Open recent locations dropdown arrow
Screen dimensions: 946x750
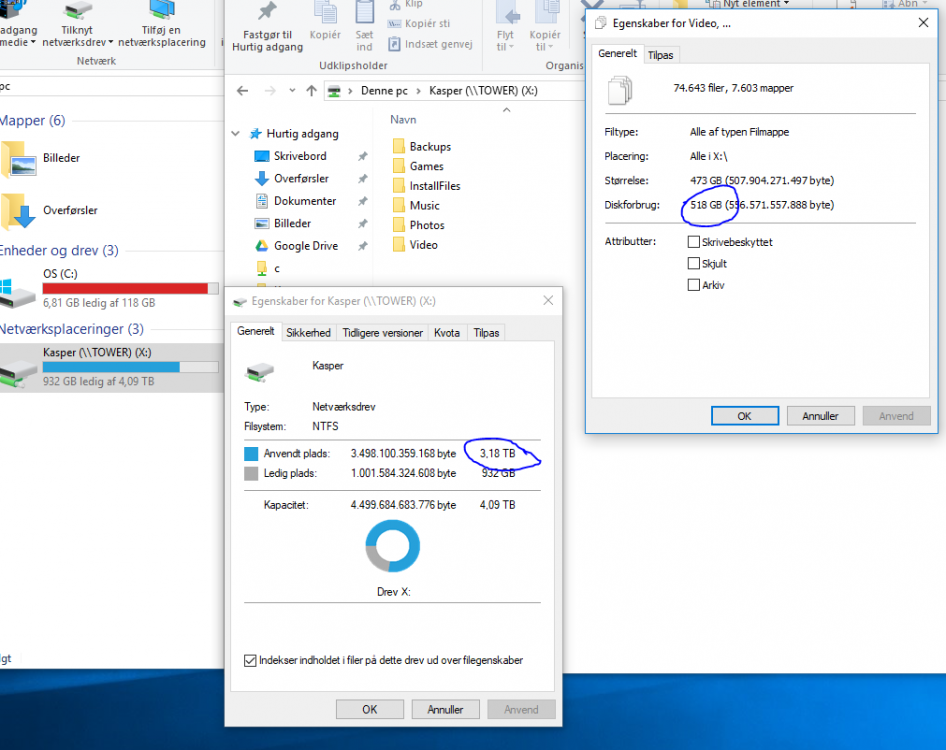(x=292, y=91)
